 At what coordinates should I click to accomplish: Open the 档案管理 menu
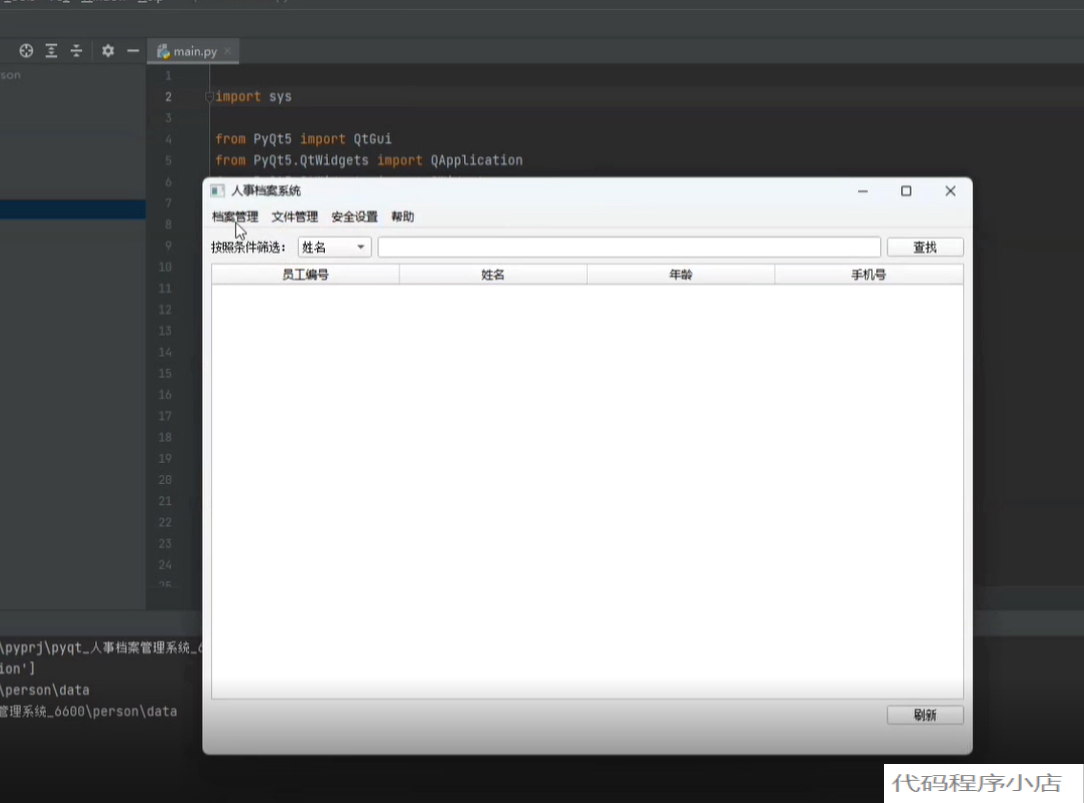(x=234, y=216)
